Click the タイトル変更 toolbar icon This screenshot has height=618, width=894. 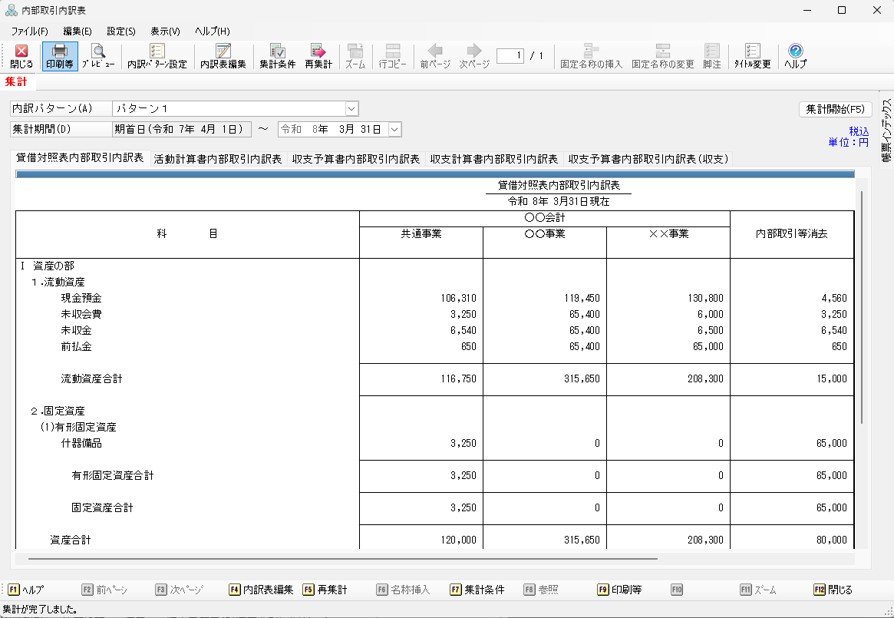pyautogui.click(x=752, y=56)
